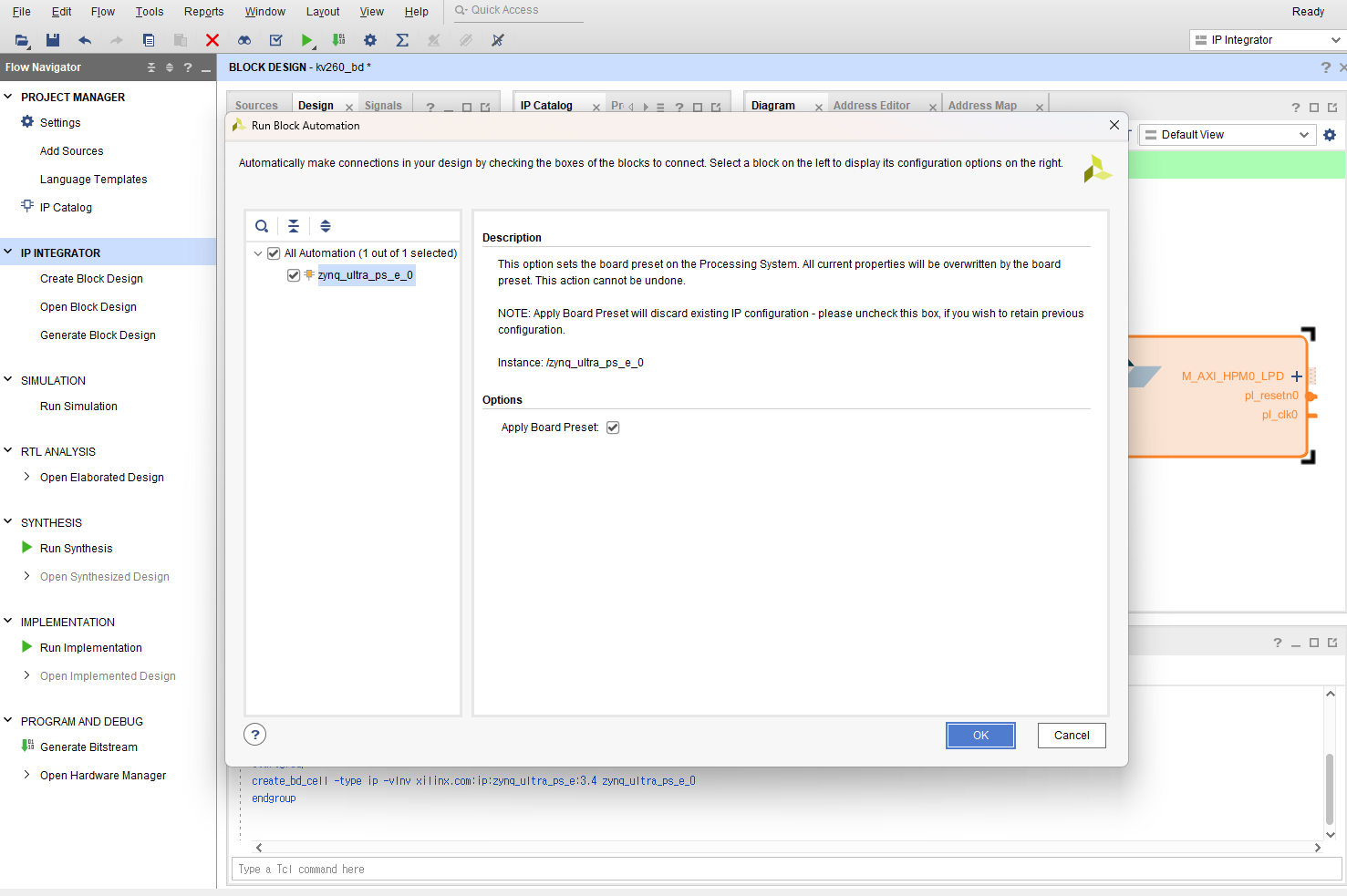Click Run Simulation in navigator

point(78,407)
